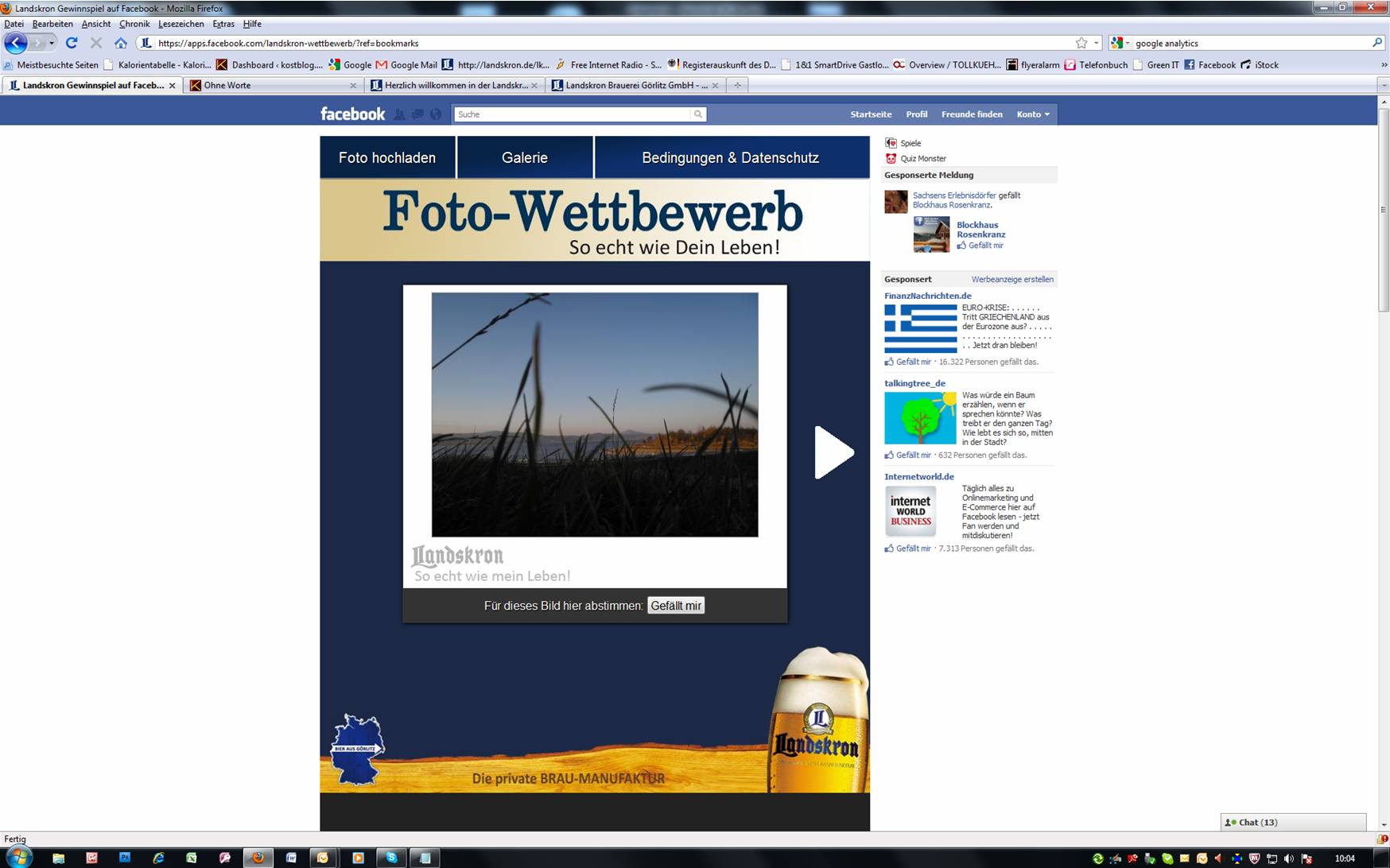
Task: Expand the Konto account dropdown
Action: tap(1032, 114)
